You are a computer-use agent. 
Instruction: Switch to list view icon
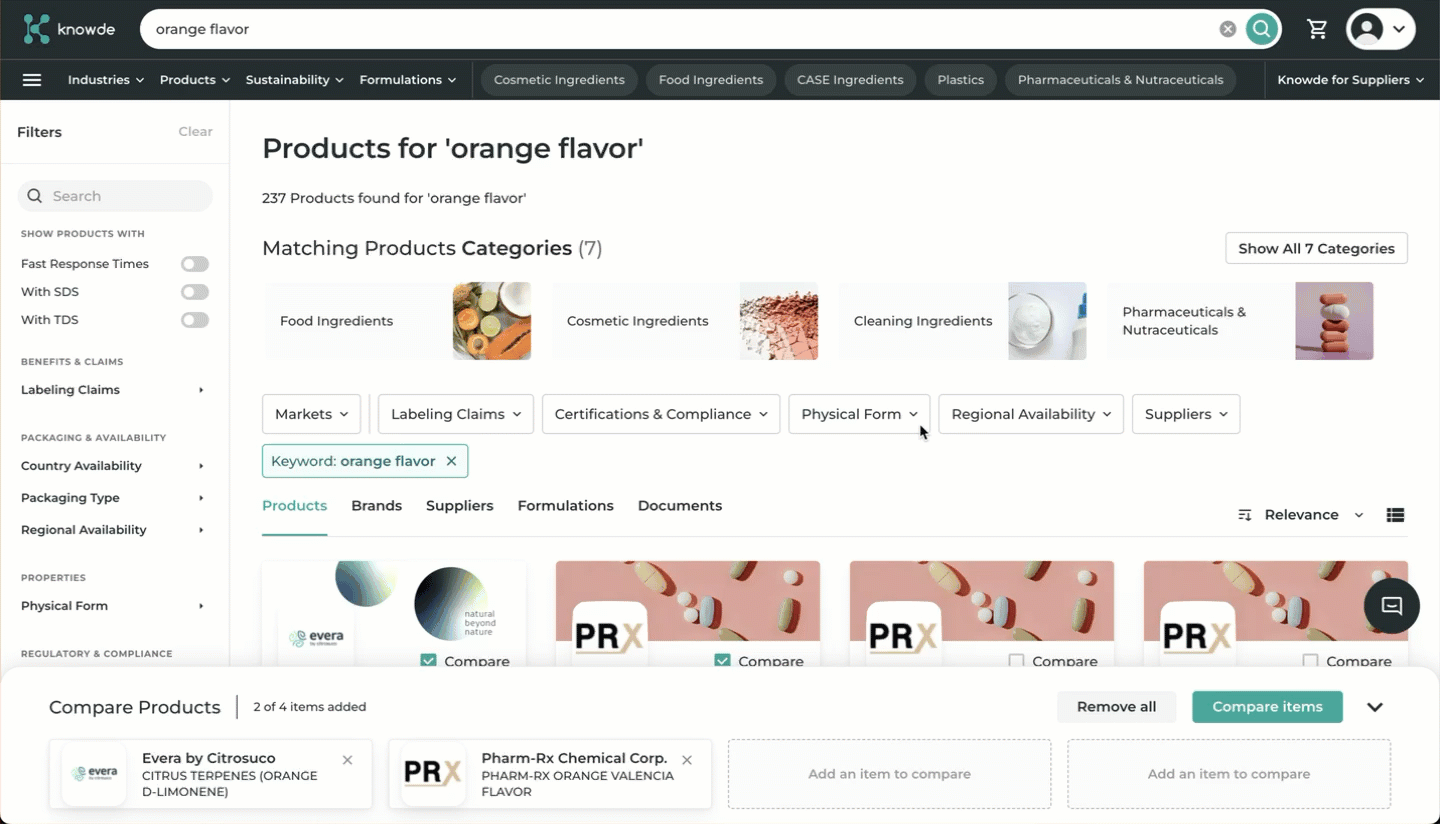tap(1395, 515)
